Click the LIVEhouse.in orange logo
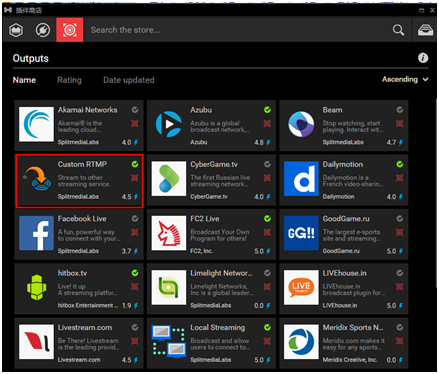 click(301, 287)
